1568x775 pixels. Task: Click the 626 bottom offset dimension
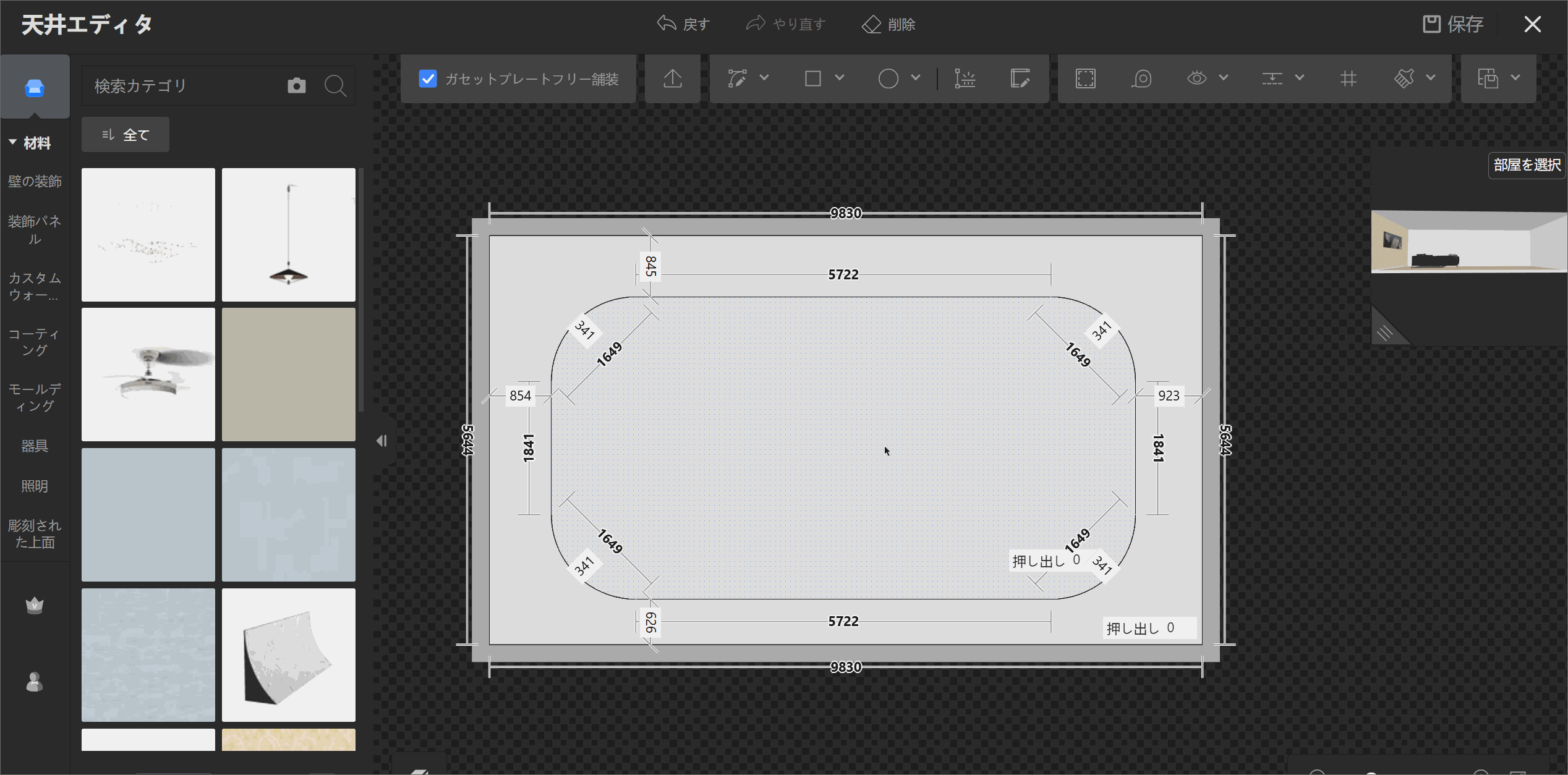650,622
